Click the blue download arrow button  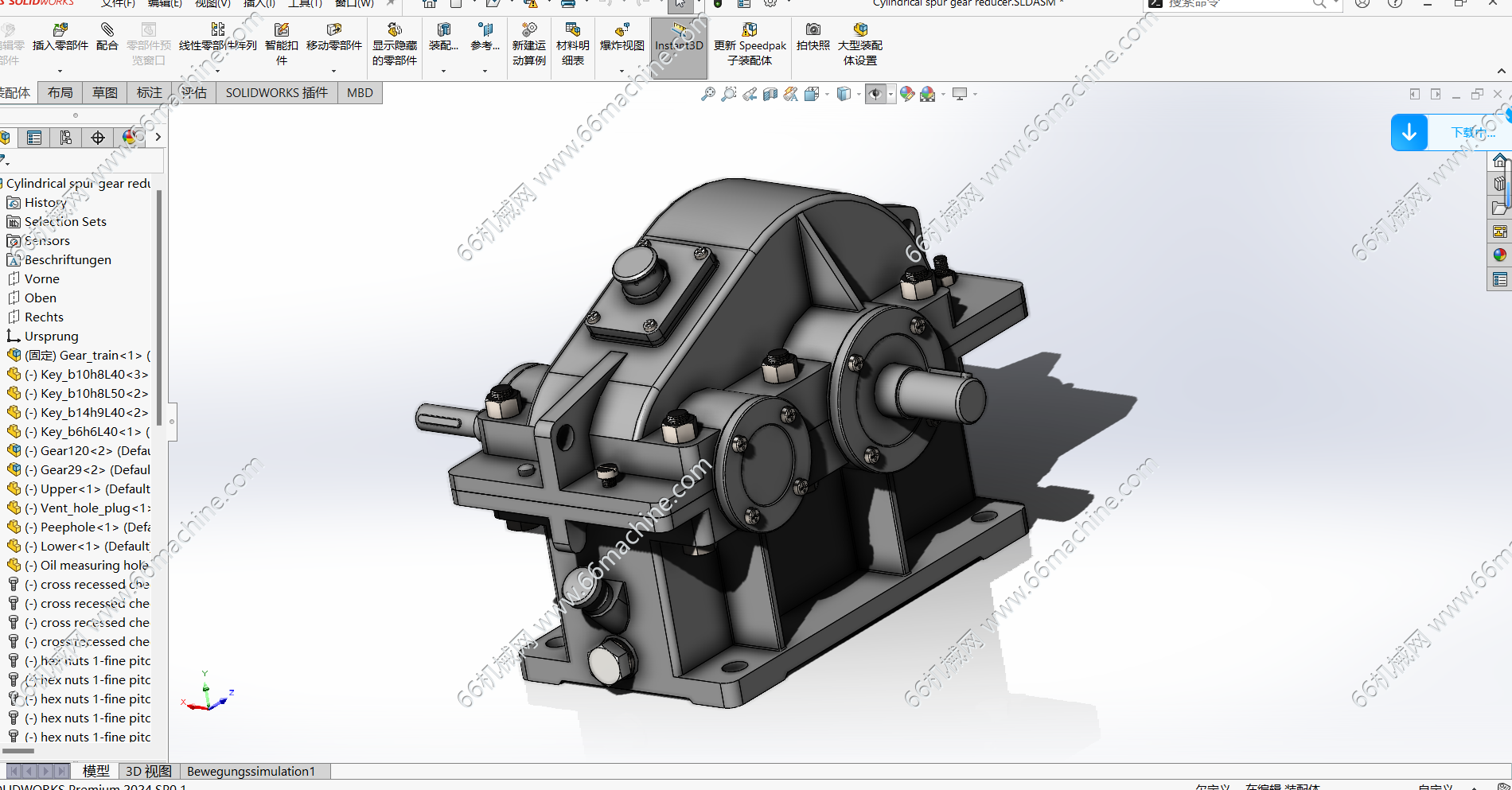coord(1409,132)
